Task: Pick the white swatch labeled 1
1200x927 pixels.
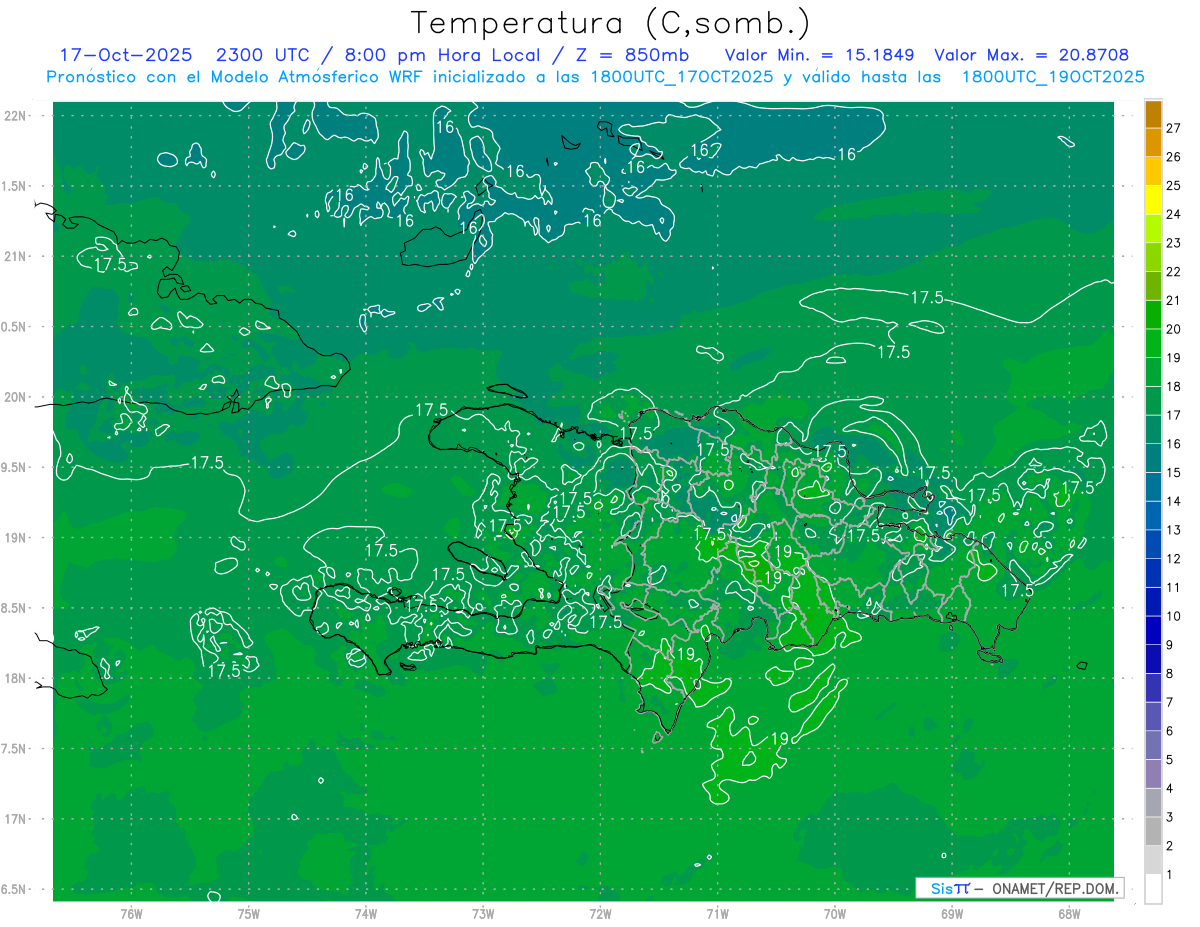Action: click(1153, 889)
